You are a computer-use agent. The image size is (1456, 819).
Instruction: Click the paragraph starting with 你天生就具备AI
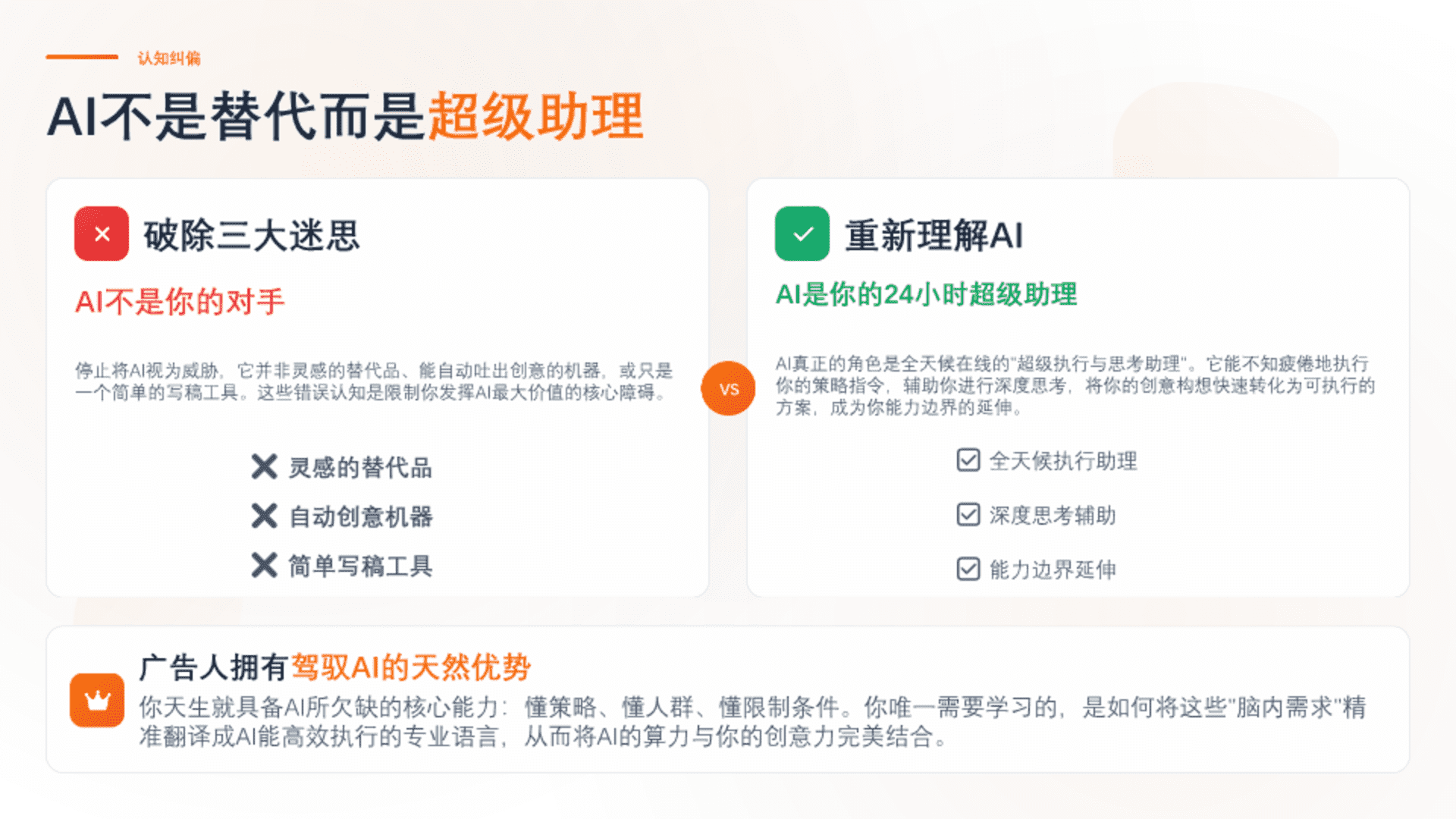pyautogui.click(x=752, y=721)
